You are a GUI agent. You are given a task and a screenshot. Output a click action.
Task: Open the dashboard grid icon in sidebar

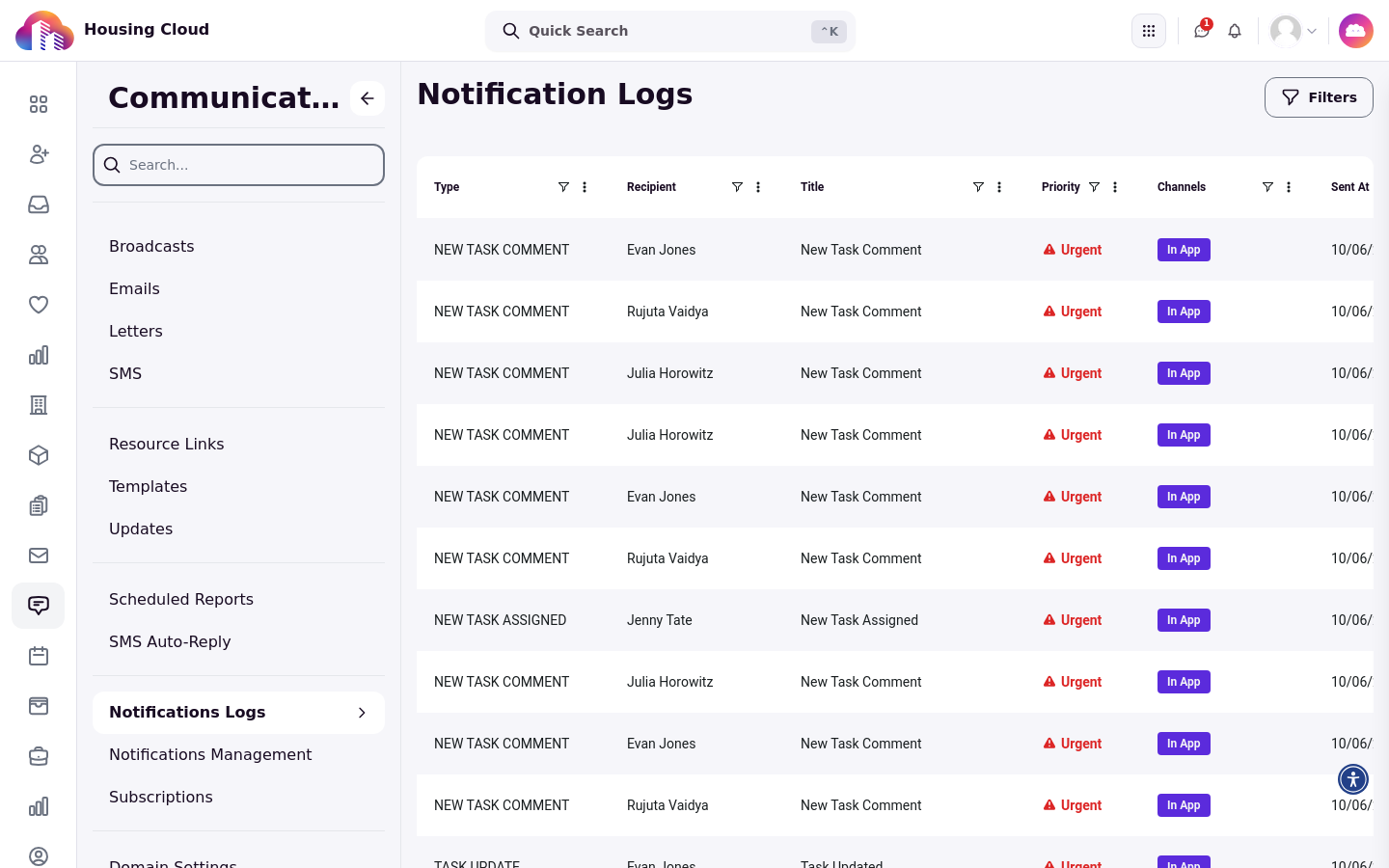(x=39, y=104)
